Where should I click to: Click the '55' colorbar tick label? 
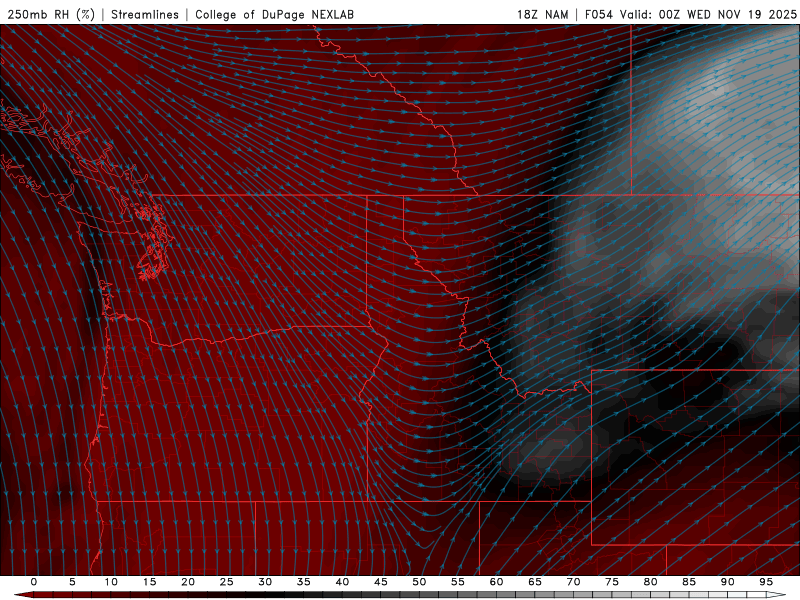tap(458, 582)
